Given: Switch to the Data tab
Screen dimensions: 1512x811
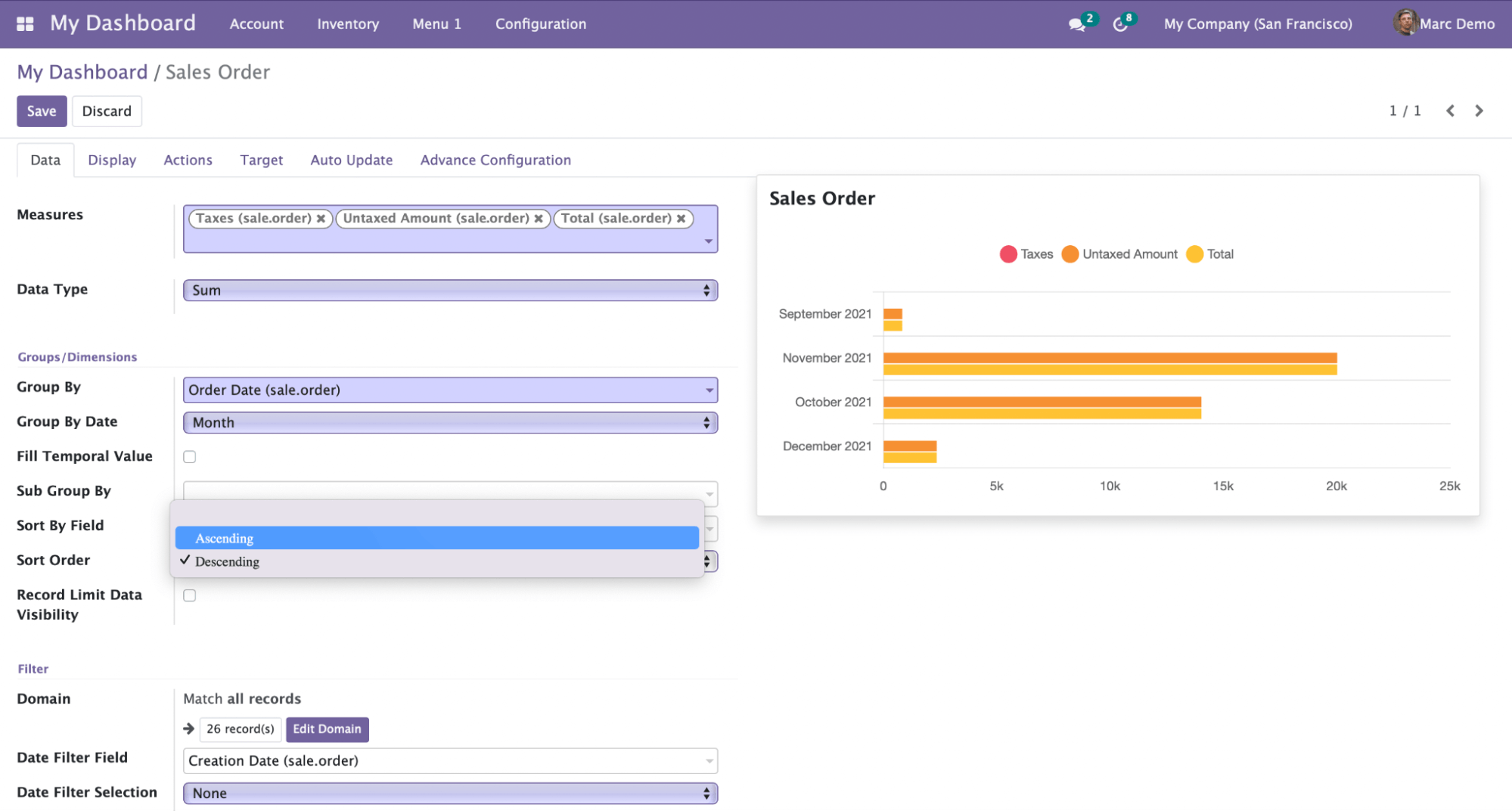Looking at the screenshot, I should point(45,160).
